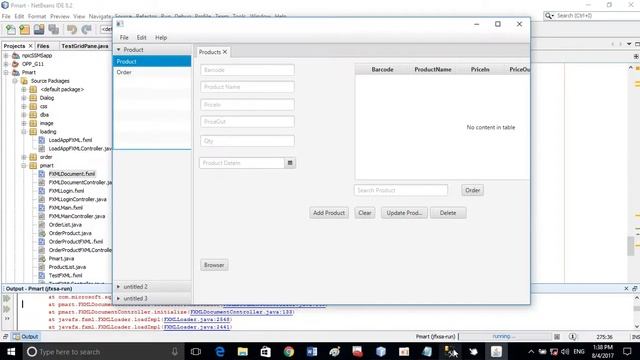Image resolution: width=640 pixels, height=360 pixels.
Task: Select FXMLDocument.fxml in project tree
Action: (x=72, y=174)
